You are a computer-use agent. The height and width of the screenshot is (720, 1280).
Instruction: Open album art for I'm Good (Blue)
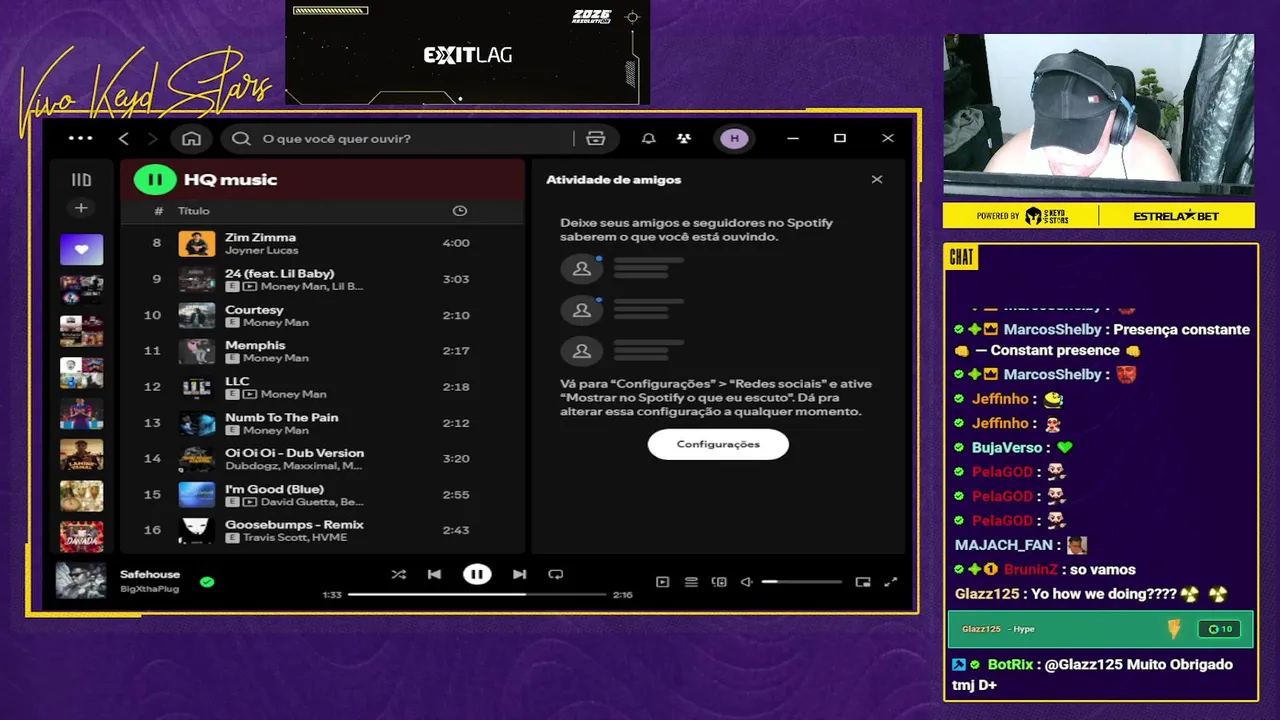point(197,495)
